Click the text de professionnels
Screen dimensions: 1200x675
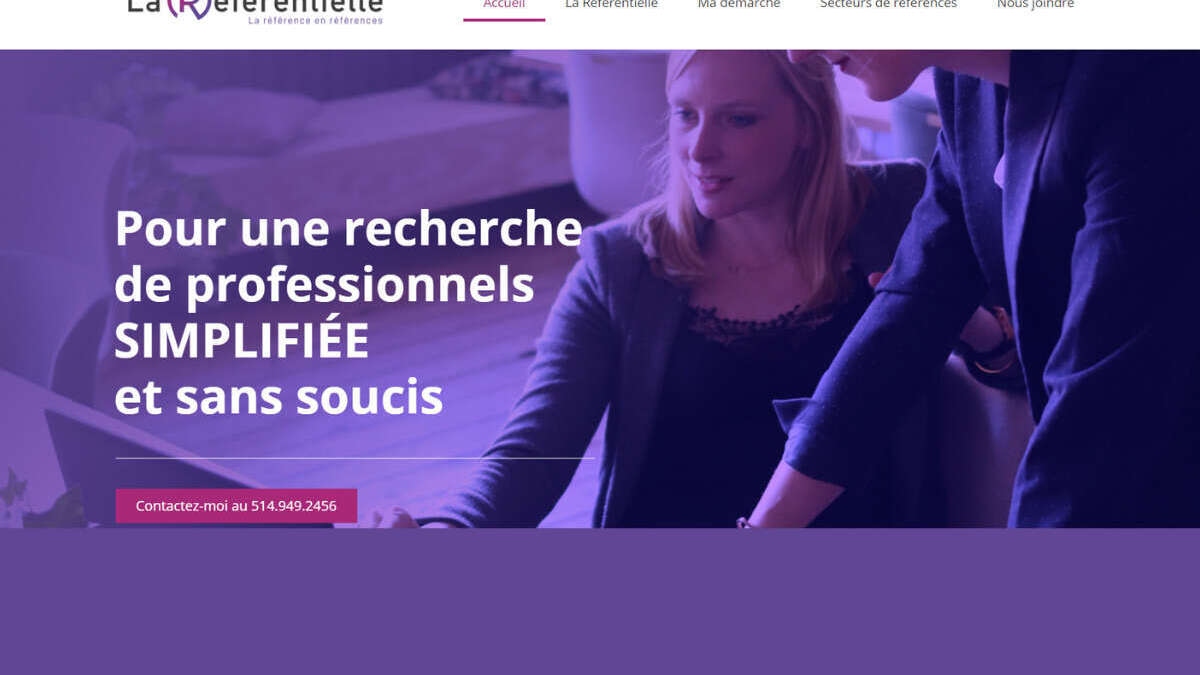pos(324,285)
